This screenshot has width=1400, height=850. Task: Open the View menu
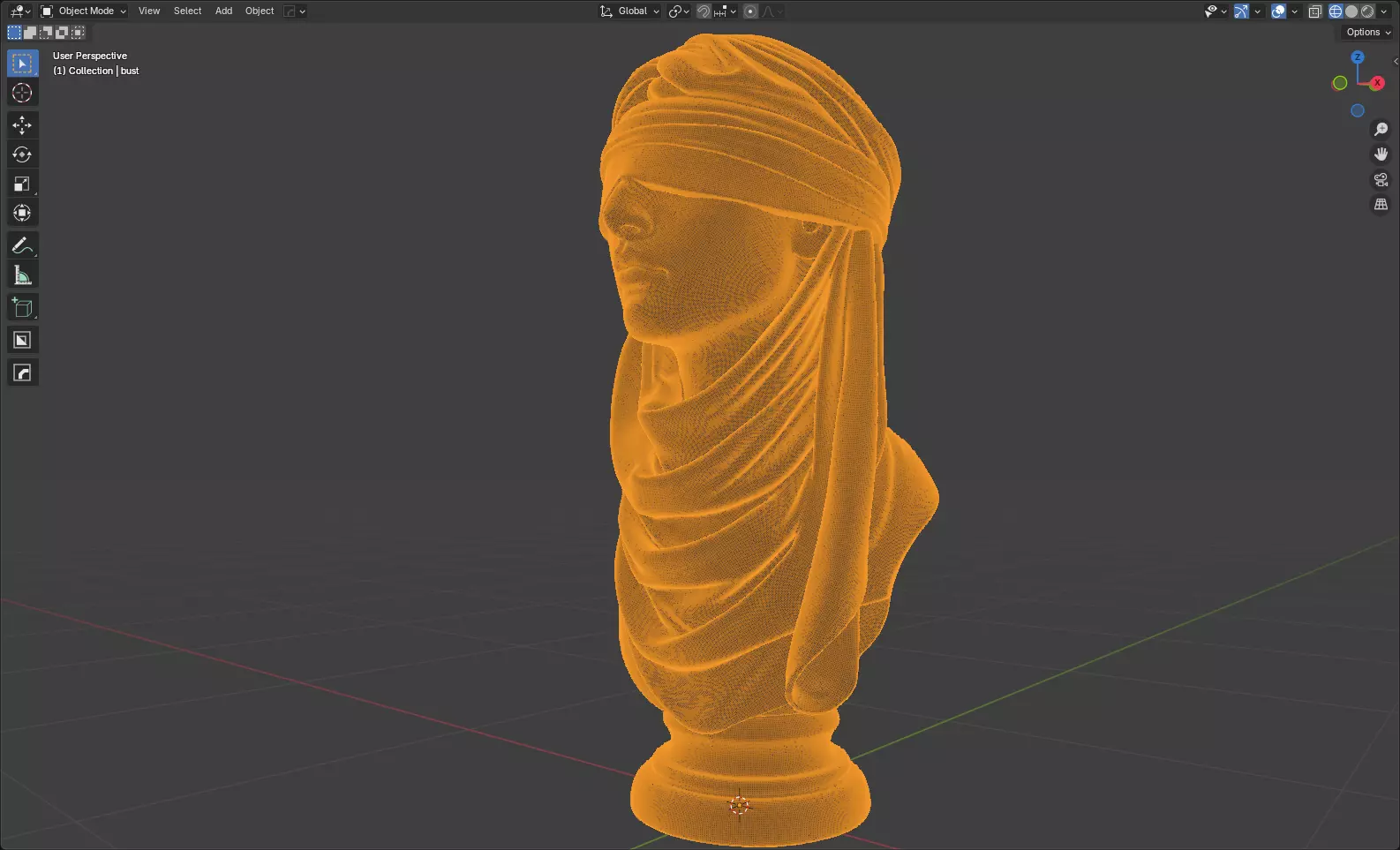point(149,11)
